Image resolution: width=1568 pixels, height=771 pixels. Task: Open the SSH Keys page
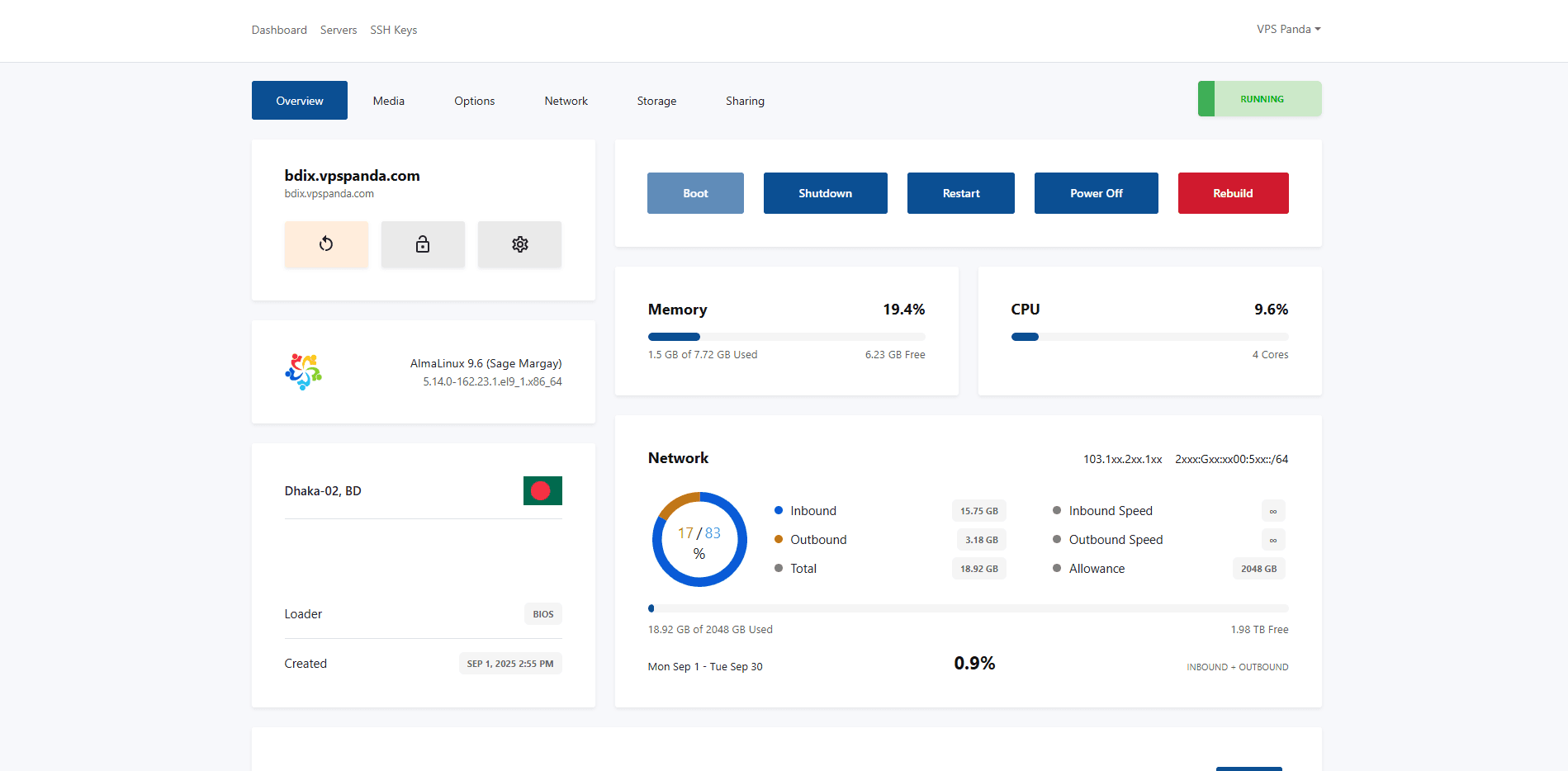click(x=393, y=29)
